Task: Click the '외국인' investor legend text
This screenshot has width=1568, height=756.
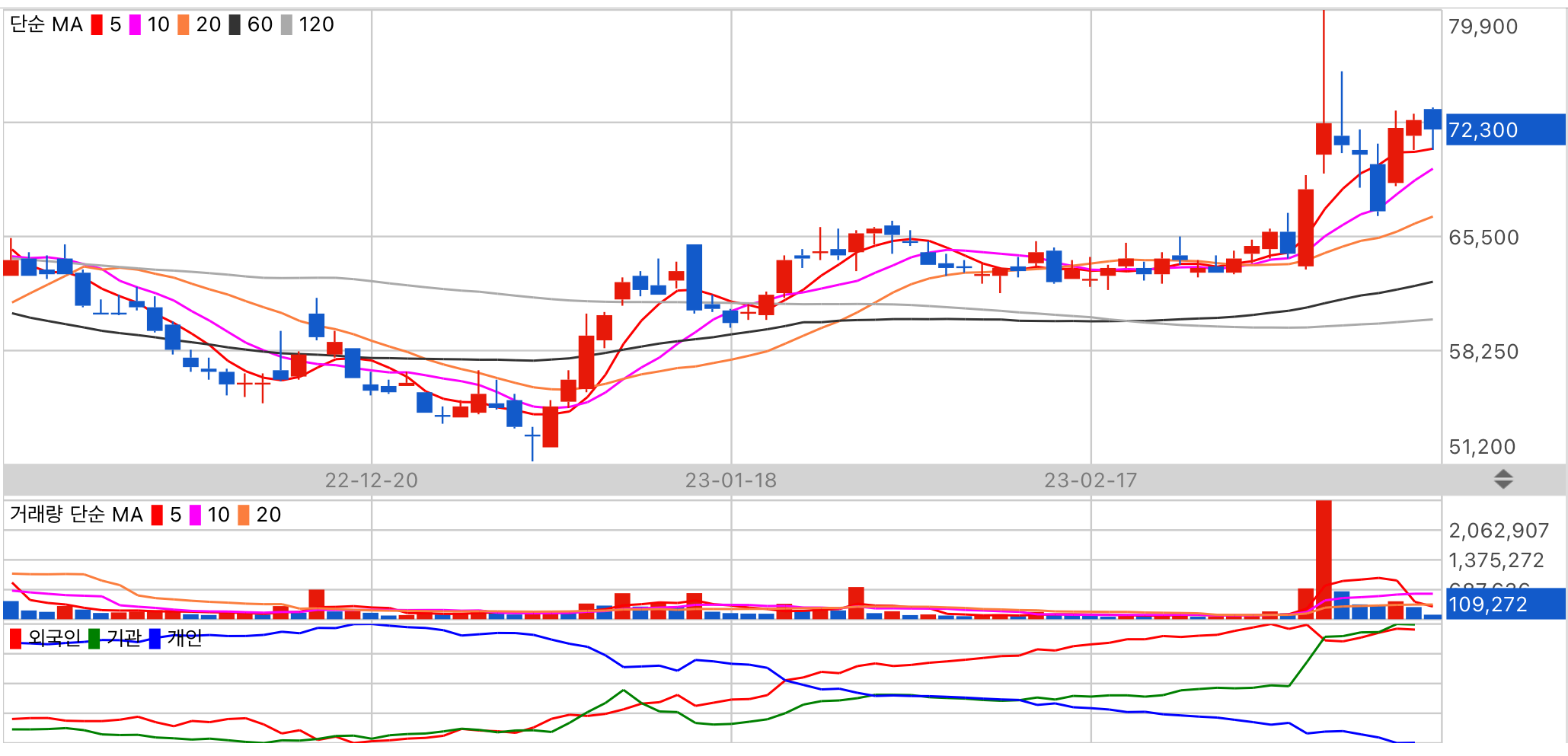Action: tap(54, 639)
